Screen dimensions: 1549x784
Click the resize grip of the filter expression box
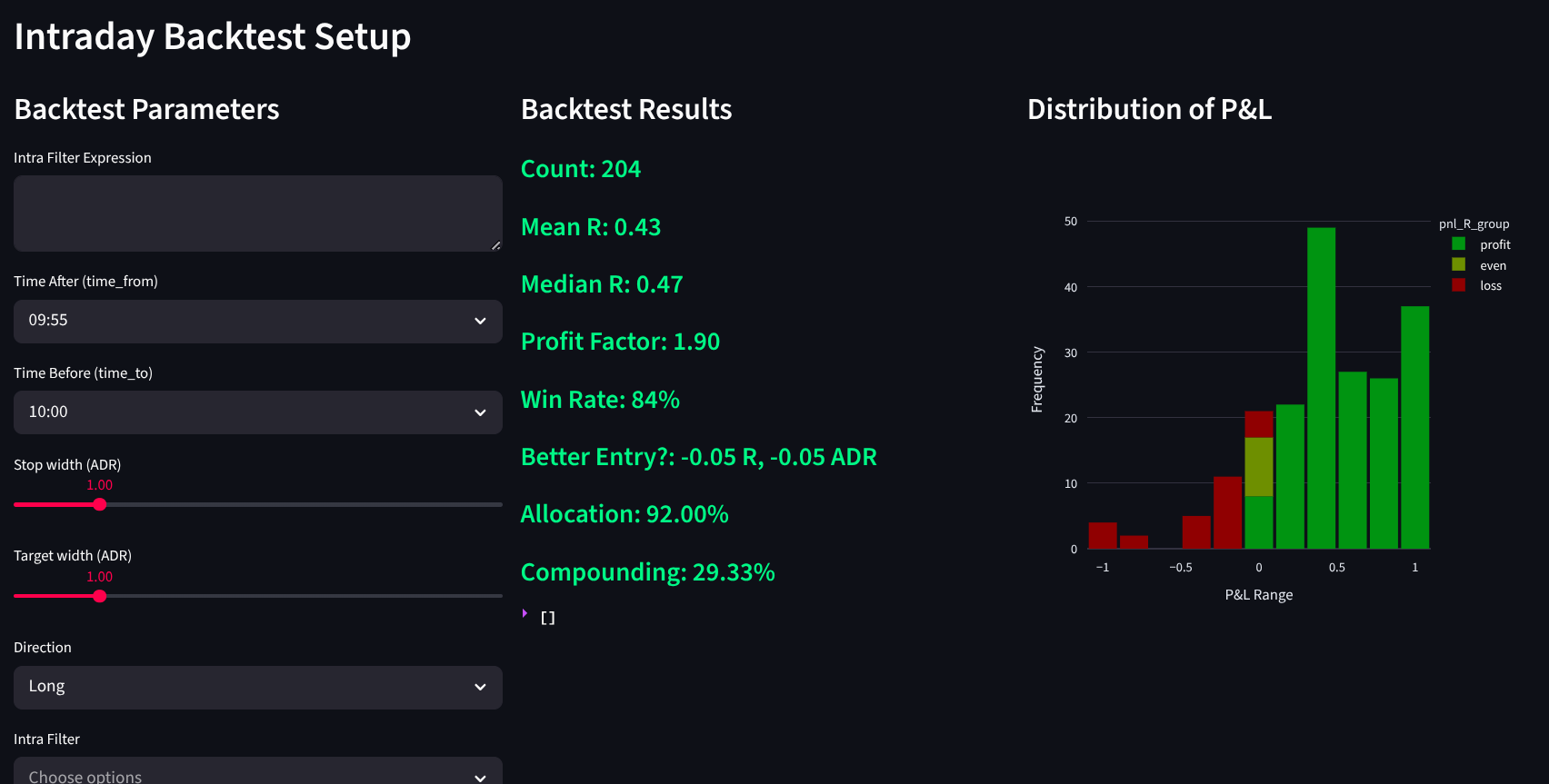(x=495, y=245)
